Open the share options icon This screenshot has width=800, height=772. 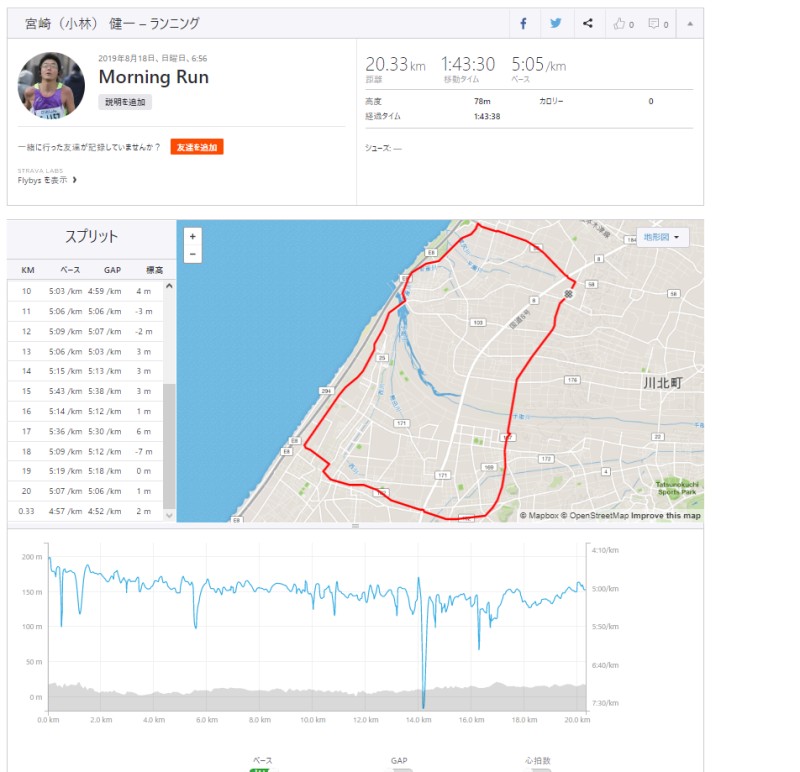[588, 24]
